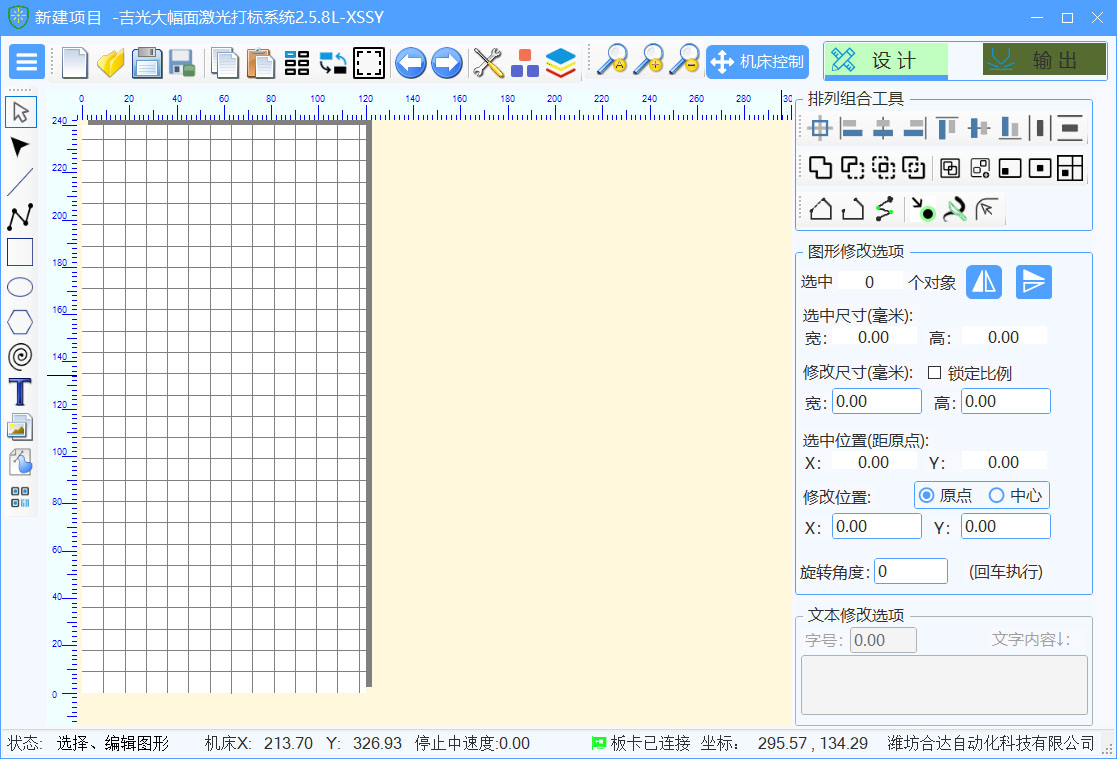Screen dimensions: 1117x759
Task: Open the stacked layers icon
Action: [561, 62]
